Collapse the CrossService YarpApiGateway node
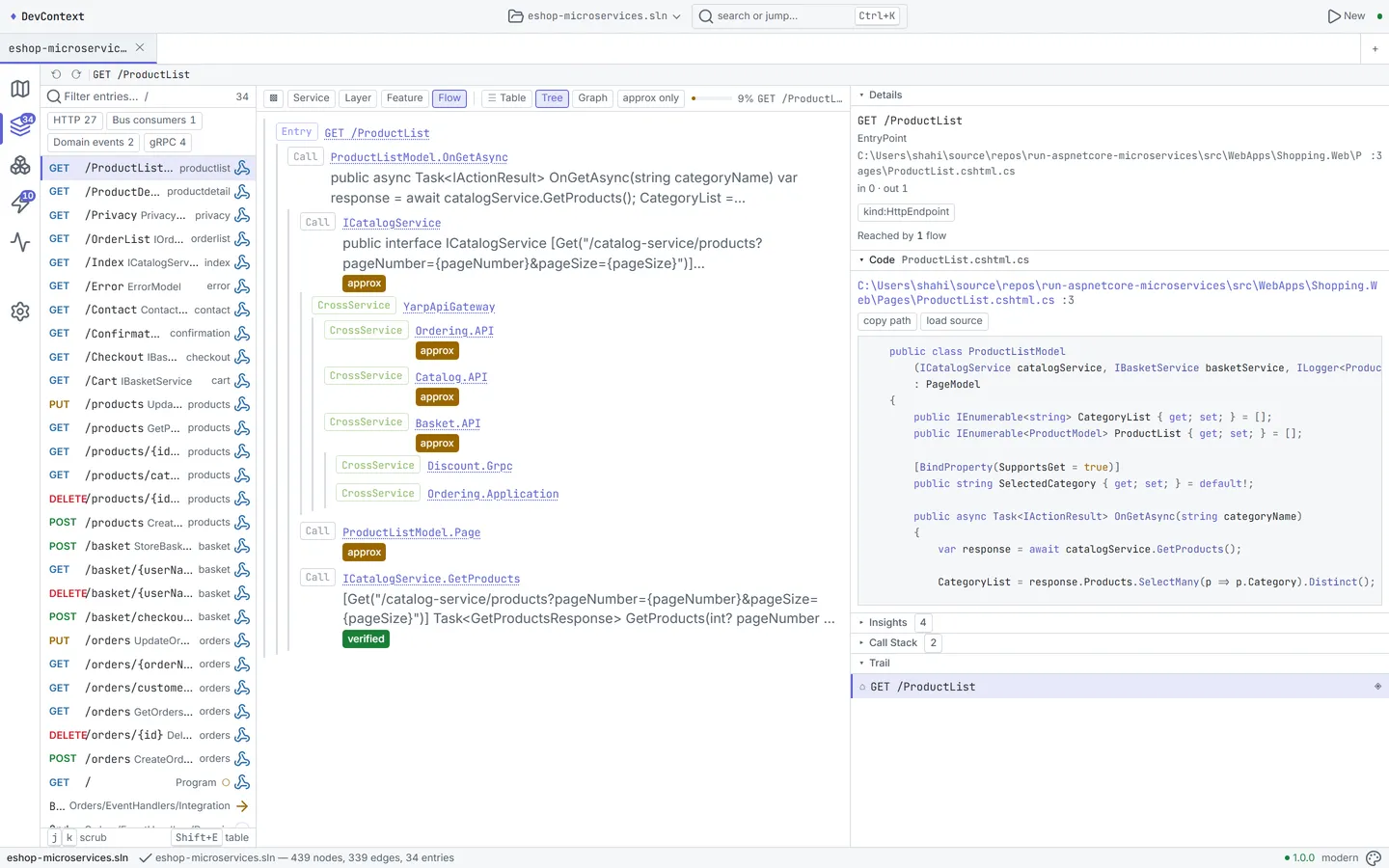The width and height of the screenshot is (1389, 868). 354,306
